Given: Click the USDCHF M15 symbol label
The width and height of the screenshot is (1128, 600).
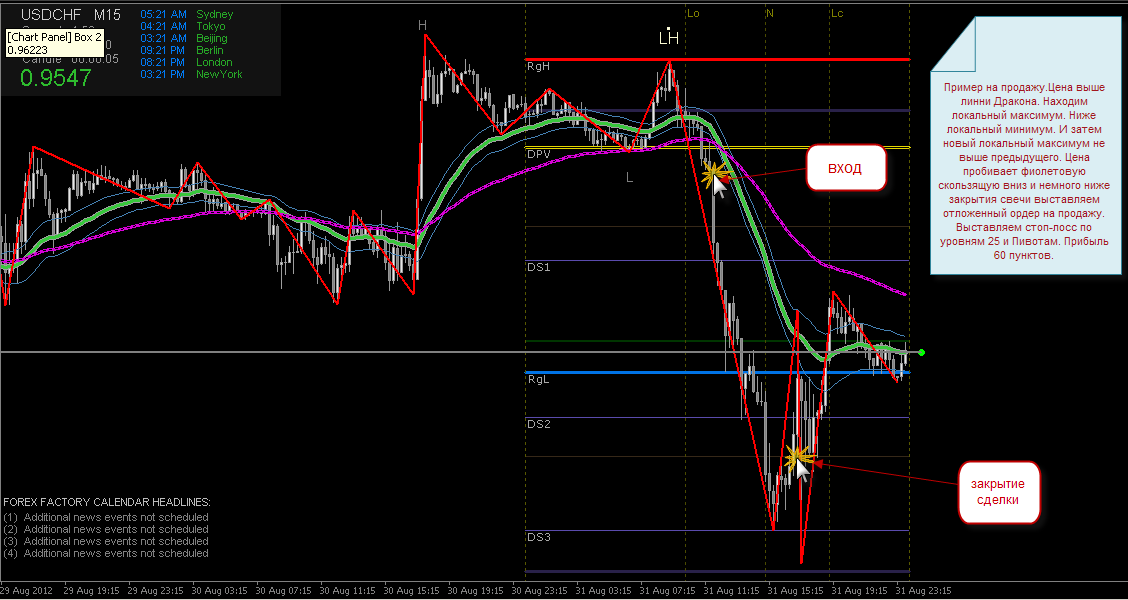Looking at the screenshot, I should [70, 14].
